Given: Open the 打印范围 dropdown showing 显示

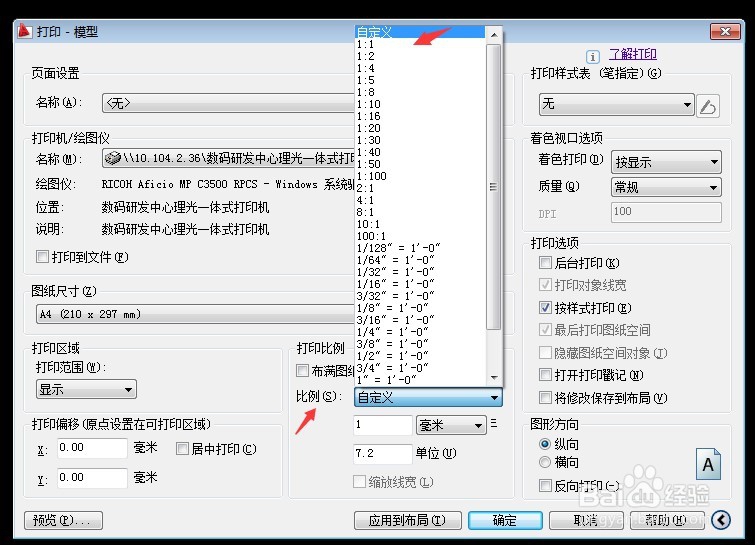Looking at the screenshot, I should click(x=86, y=389).
